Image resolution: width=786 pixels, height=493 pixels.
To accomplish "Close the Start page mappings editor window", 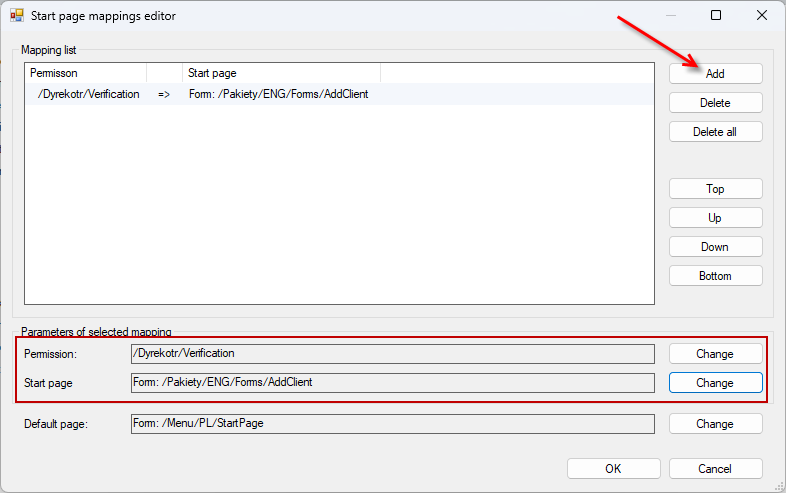I will (761, 16).
